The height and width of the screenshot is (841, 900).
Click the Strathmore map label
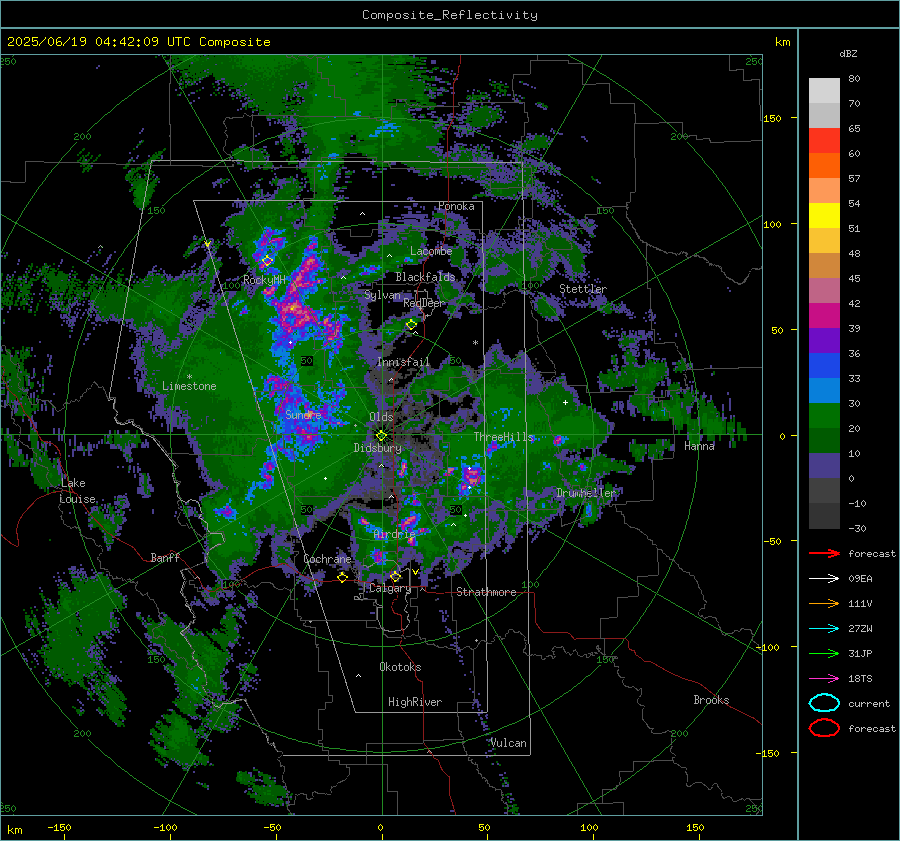click(486, 592)
